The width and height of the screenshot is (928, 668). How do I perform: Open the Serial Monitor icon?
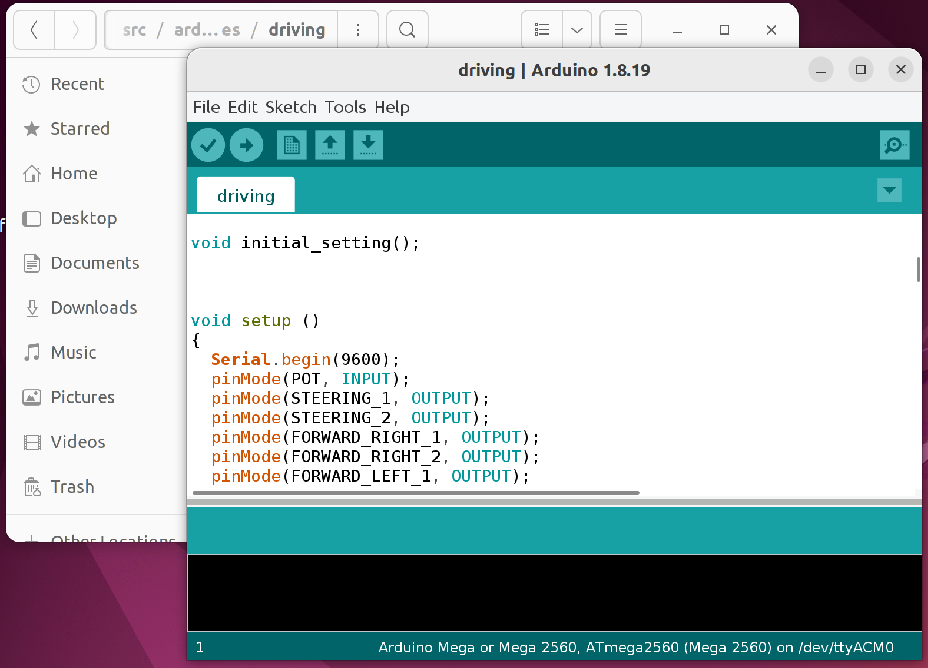(x=894, y=145)
